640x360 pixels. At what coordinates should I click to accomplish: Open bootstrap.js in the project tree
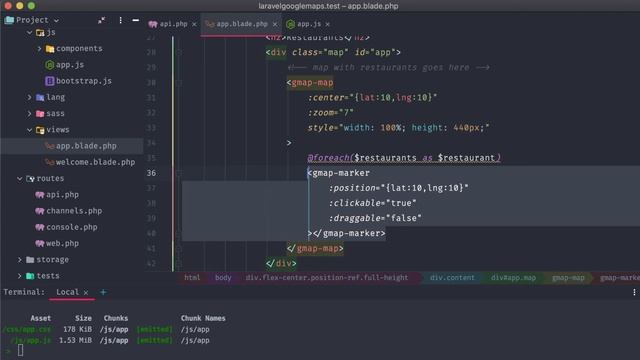84,81
